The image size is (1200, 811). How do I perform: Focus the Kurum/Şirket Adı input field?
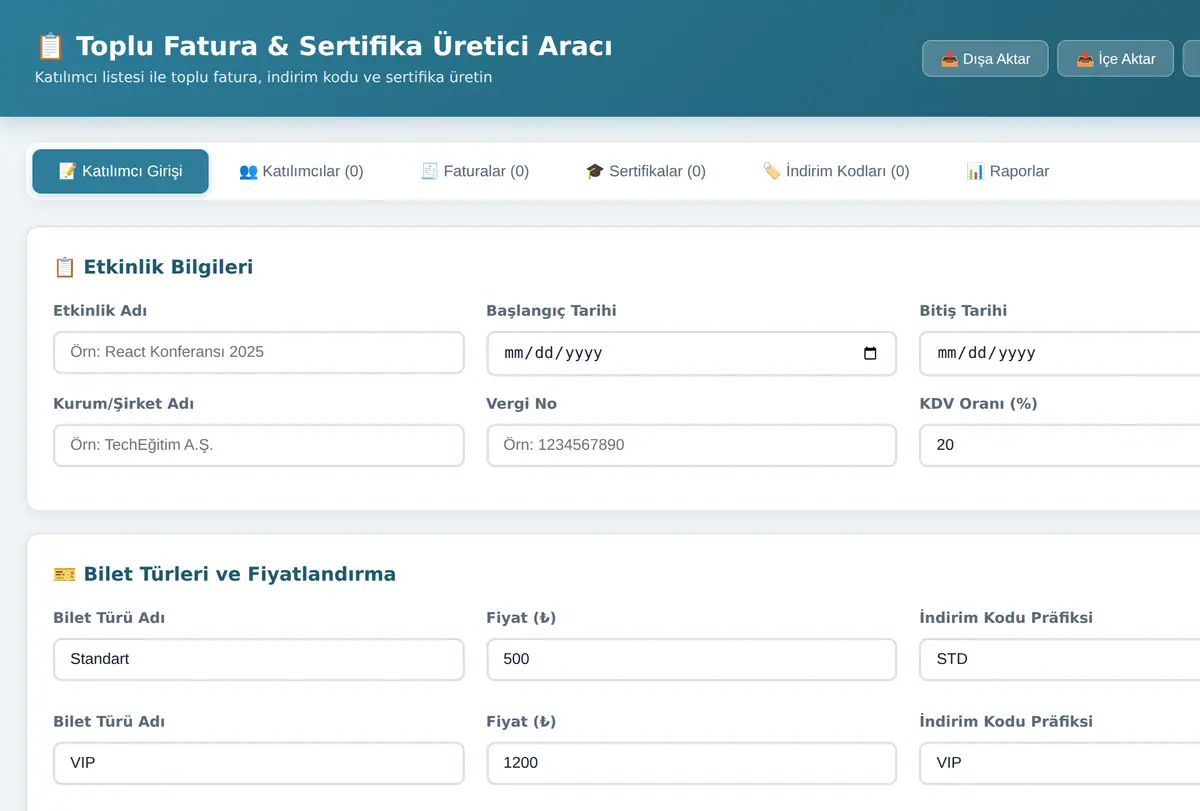259,446
